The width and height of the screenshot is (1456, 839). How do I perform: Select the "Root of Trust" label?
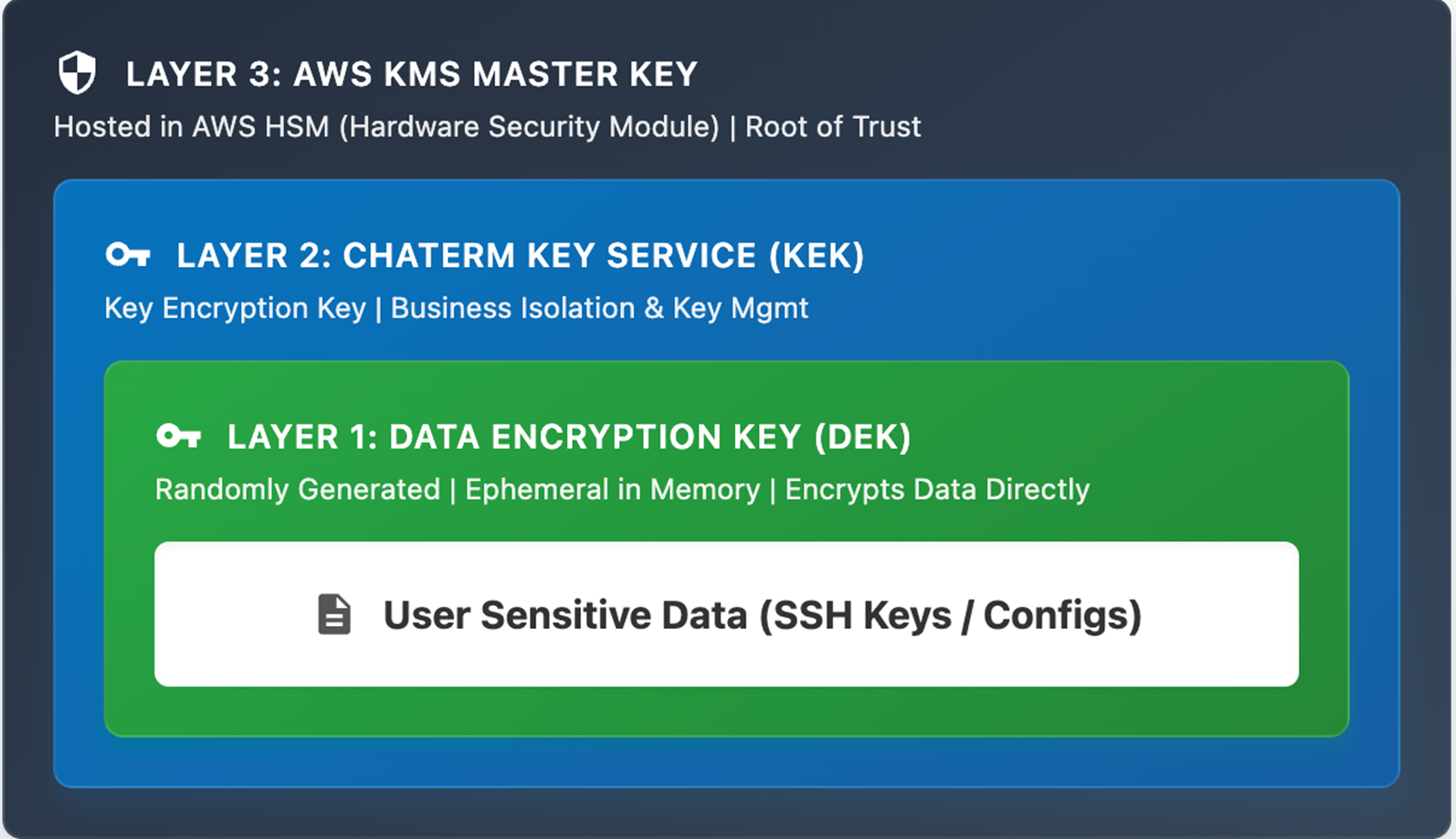click(833, 126)
